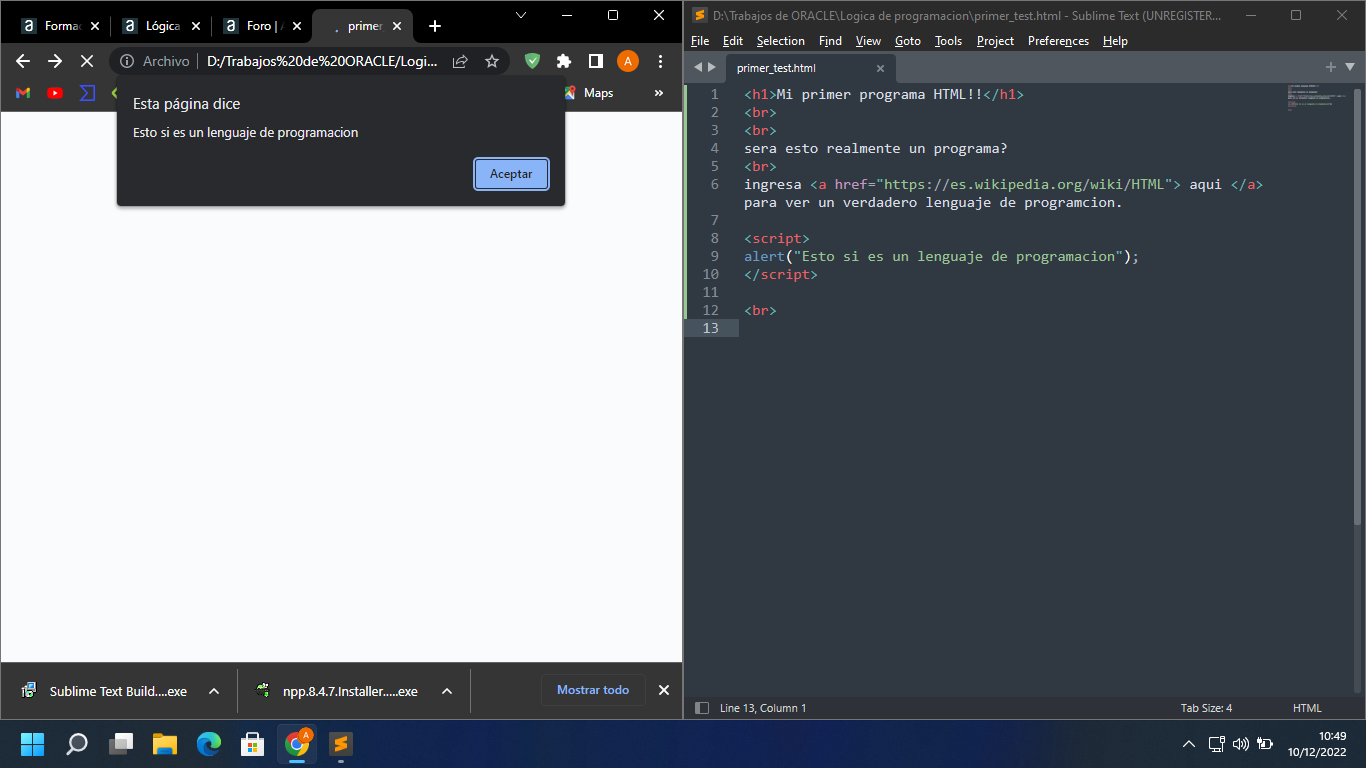Click Aceptar in the alert dialog
Screen dimensions: 1366x768
point(511,174)
